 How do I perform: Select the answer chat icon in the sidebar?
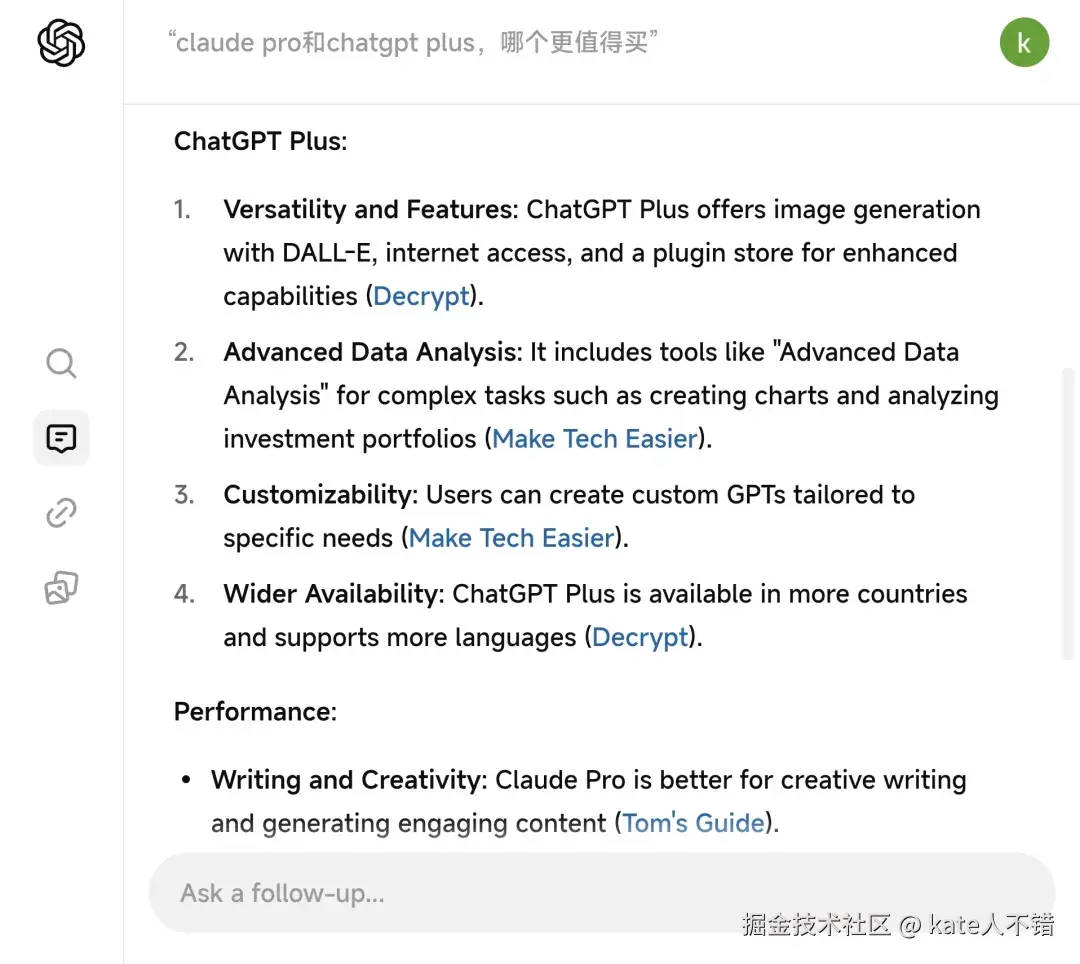coord(61,438)
